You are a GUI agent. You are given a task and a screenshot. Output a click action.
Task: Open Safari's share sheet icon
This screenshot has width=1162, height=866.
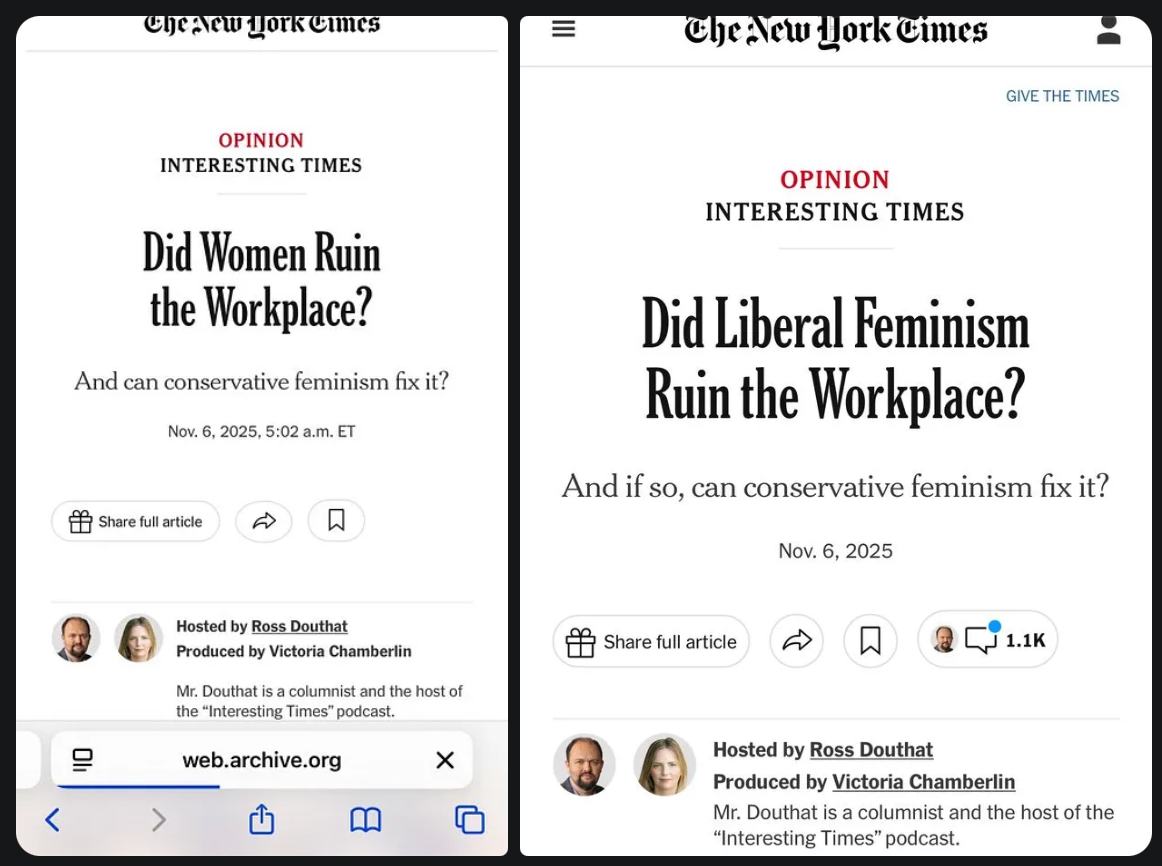click(x=261, y=819)
